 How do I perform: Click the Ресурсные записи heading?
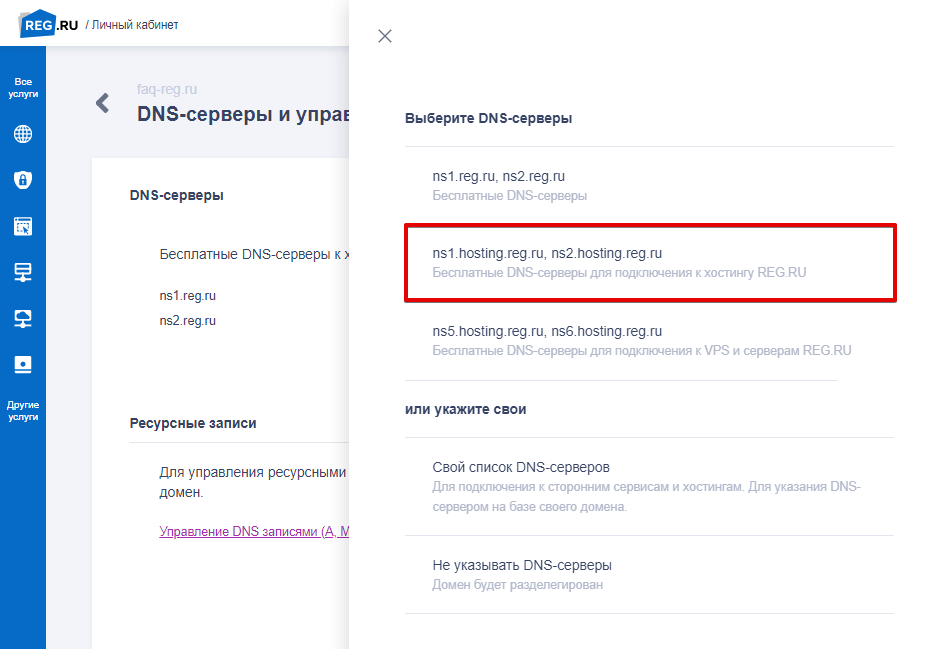(193, 423)
